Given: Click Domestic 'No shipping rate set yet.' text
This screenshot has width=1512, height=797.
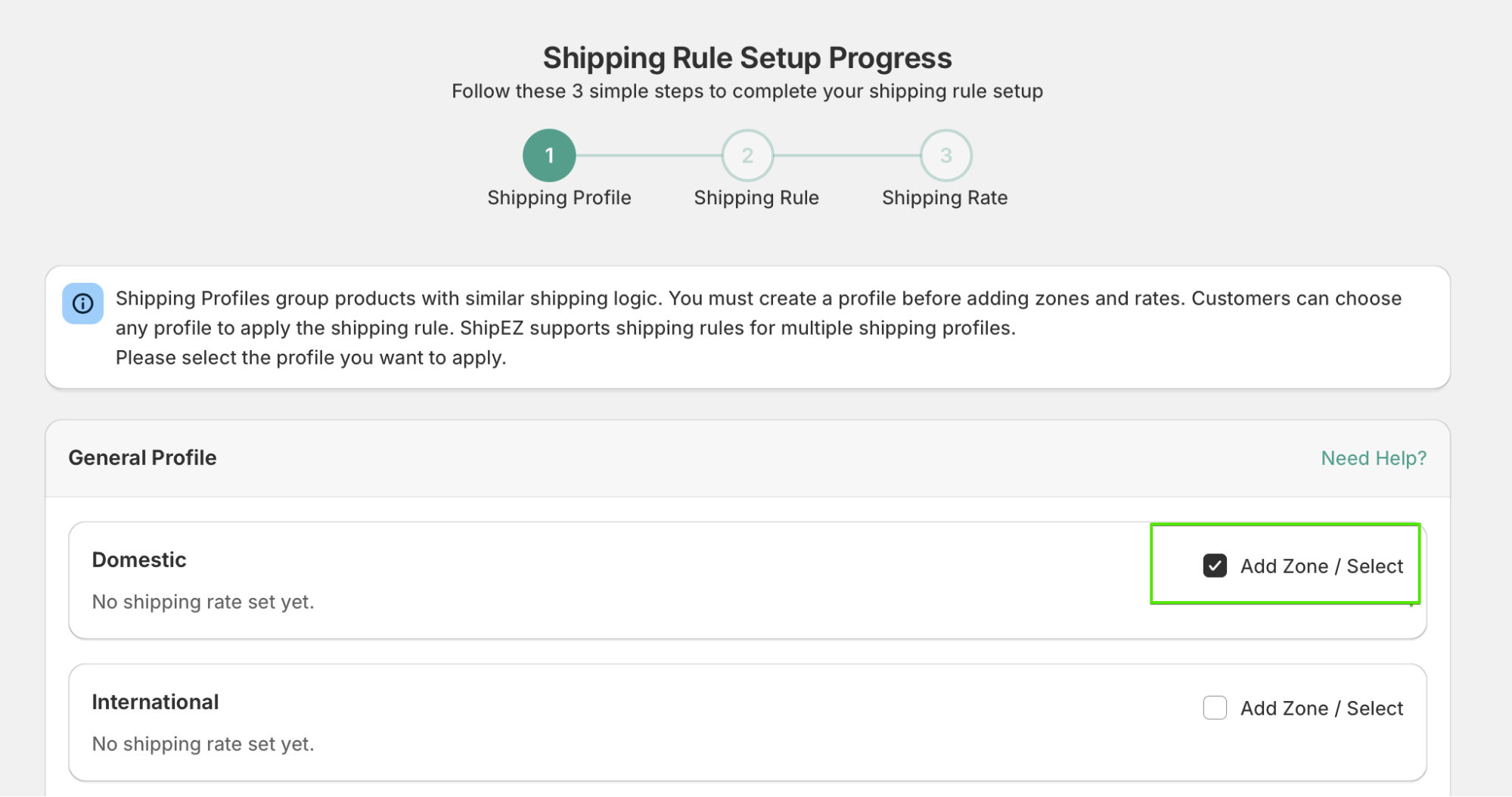Looking at the screenshot, I should tap(203, 602).
